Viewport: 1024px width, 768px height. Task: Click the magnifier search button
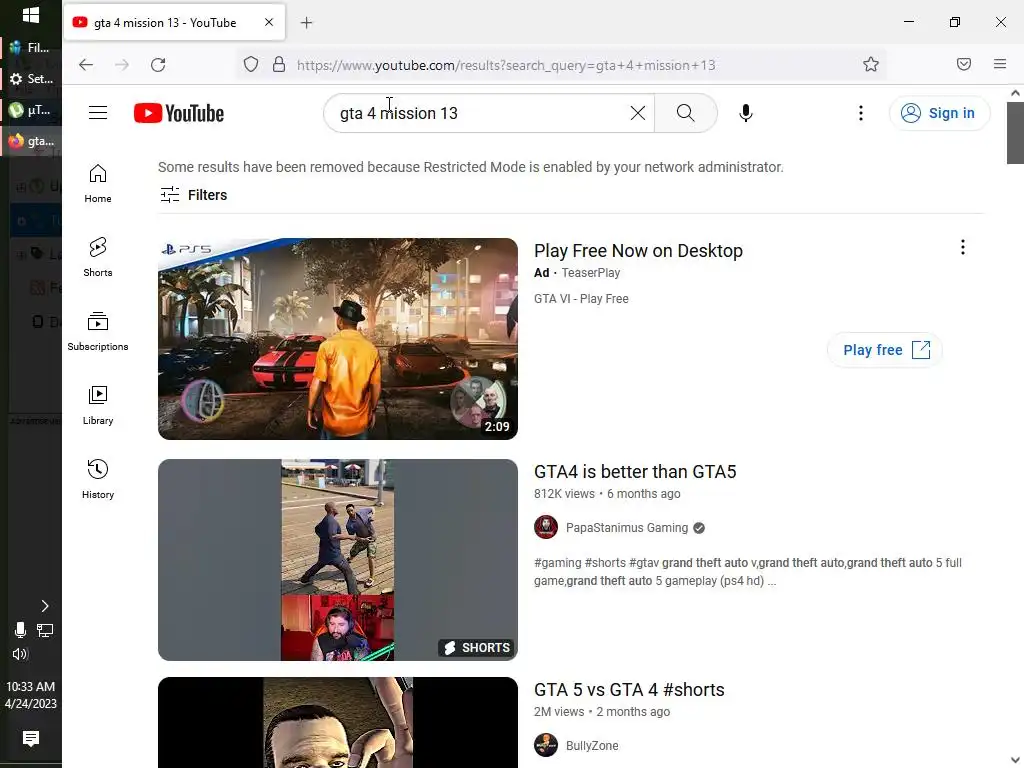[686, 113]
